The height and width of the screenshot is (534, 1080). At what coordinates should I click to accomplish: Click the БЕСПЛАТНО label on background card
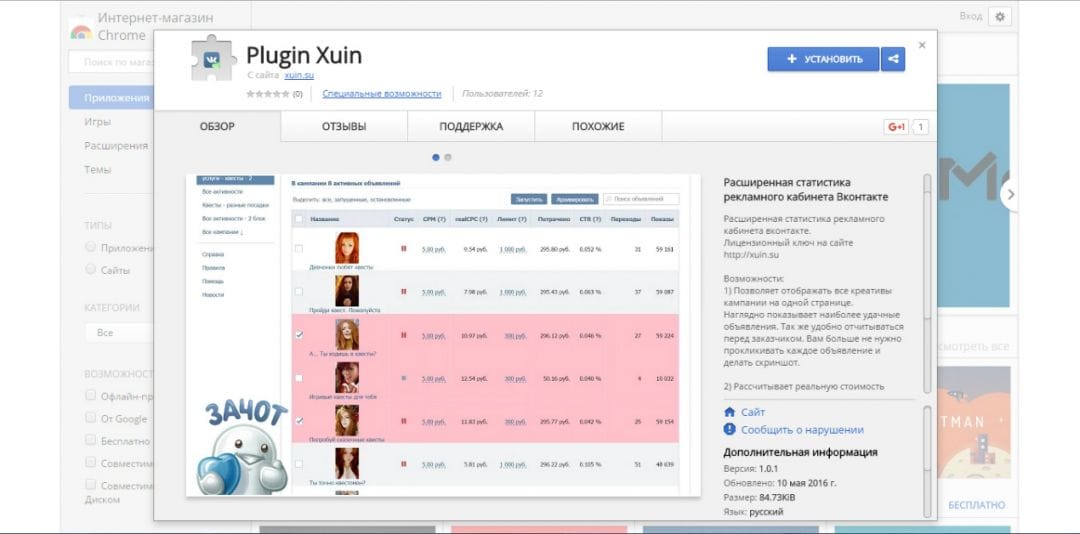pos(977,505)
